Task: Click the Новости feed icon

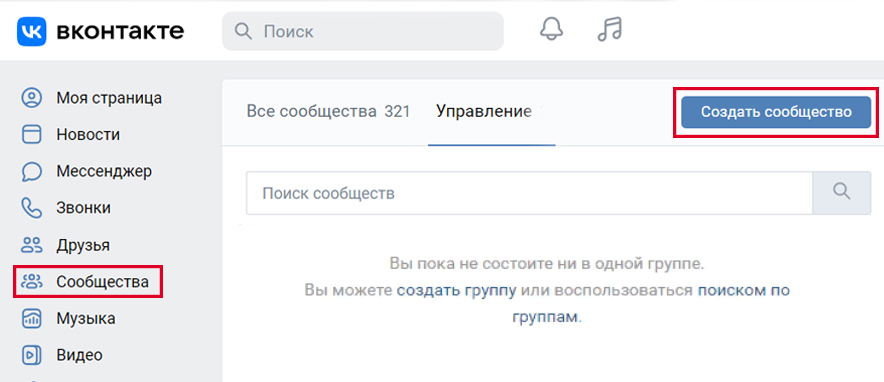Action: click(32, 135)
